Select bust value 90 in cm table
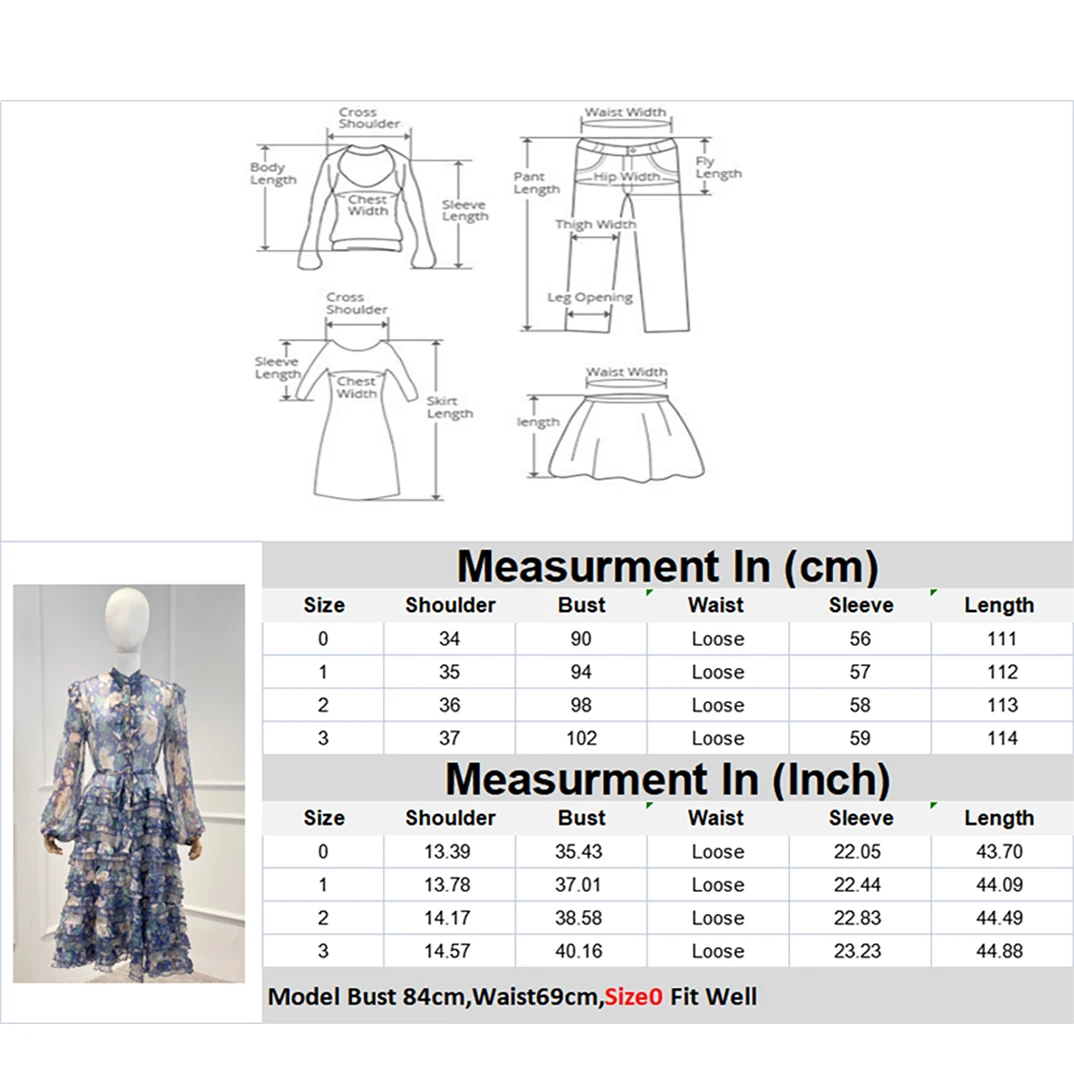 click(581, 639)
